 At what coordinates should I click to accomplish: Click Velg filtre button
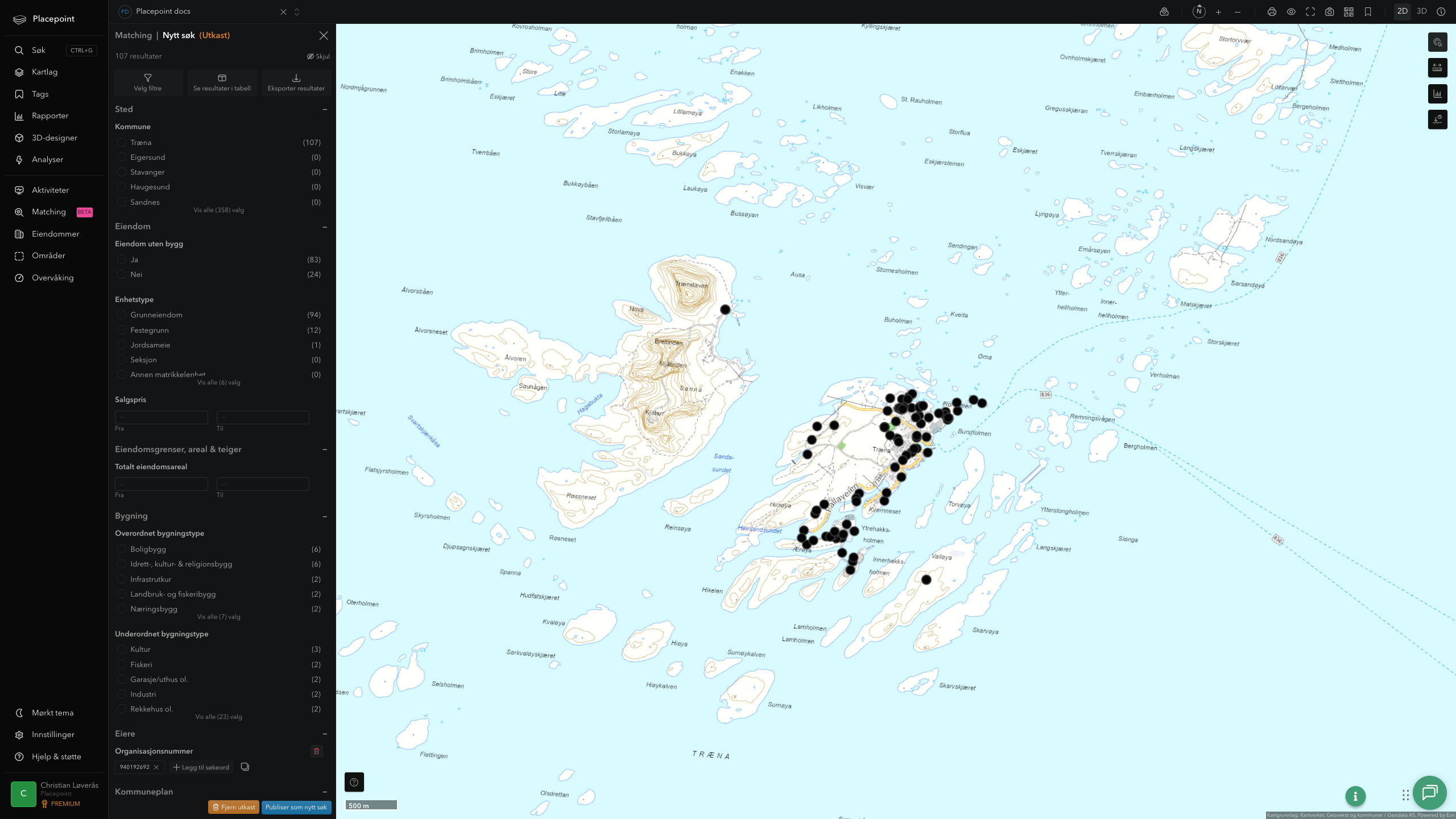point(148,83)
